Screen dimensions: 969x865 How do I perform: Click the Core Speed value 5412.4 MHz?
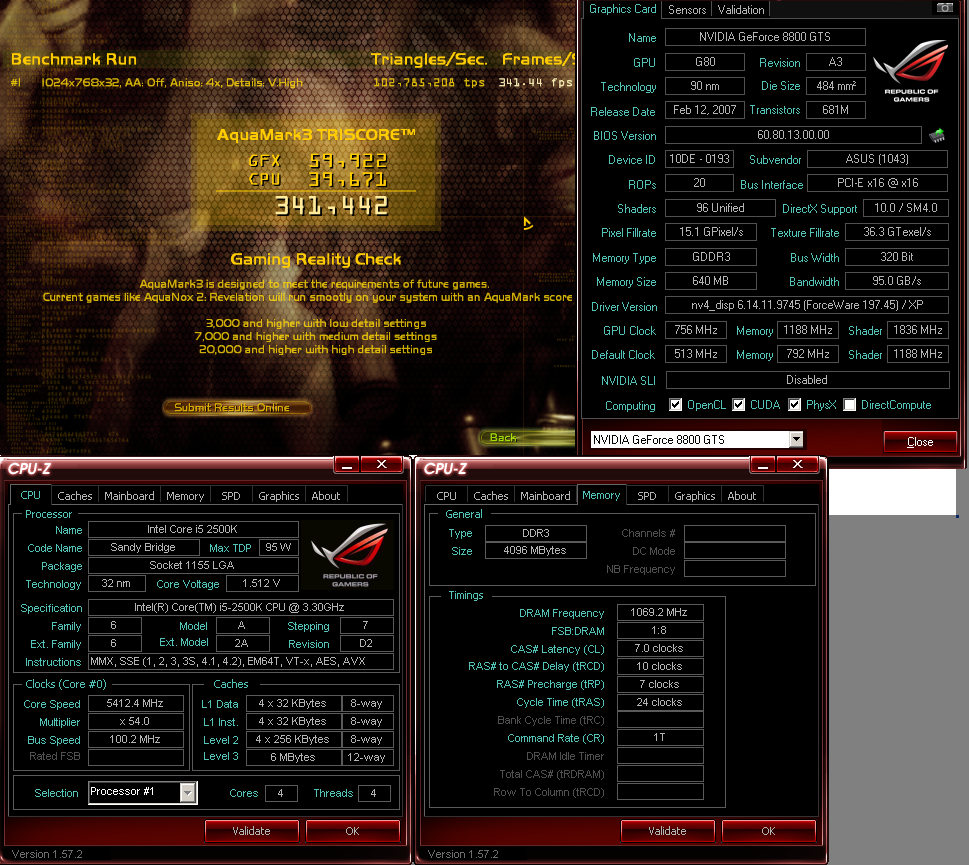tap(135, 703)
